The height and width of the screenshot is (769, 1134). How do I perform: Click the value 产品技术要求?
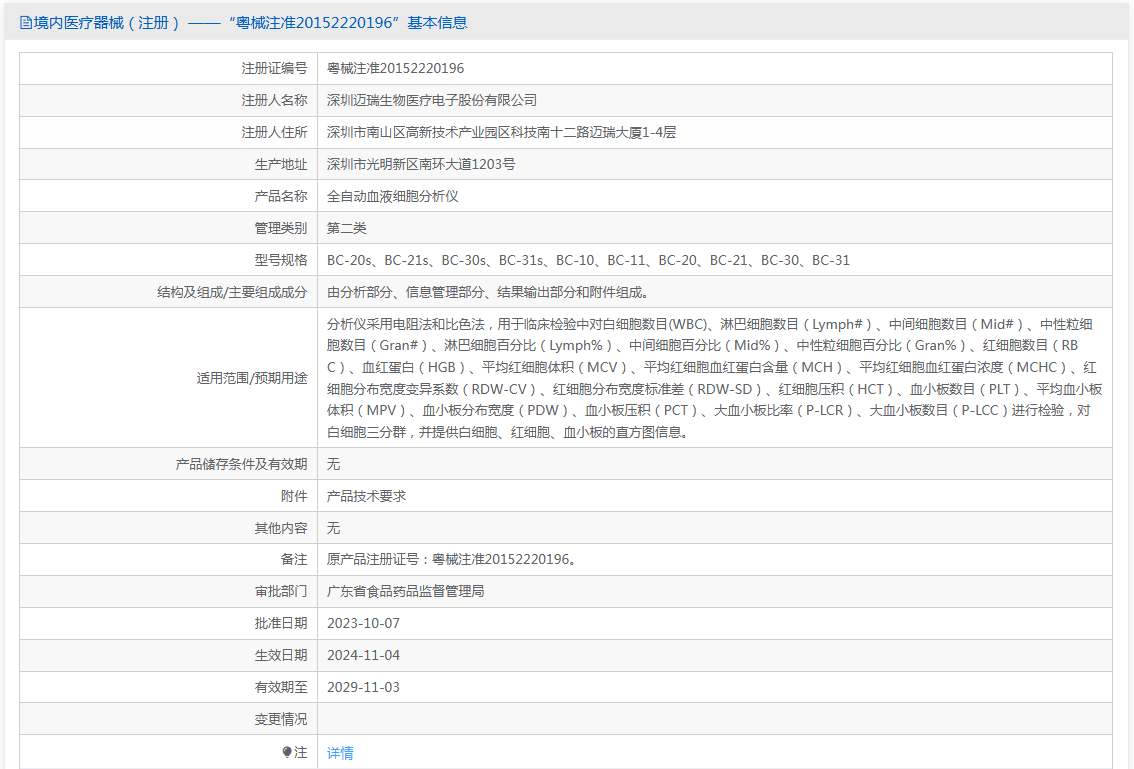coord(366,496)
